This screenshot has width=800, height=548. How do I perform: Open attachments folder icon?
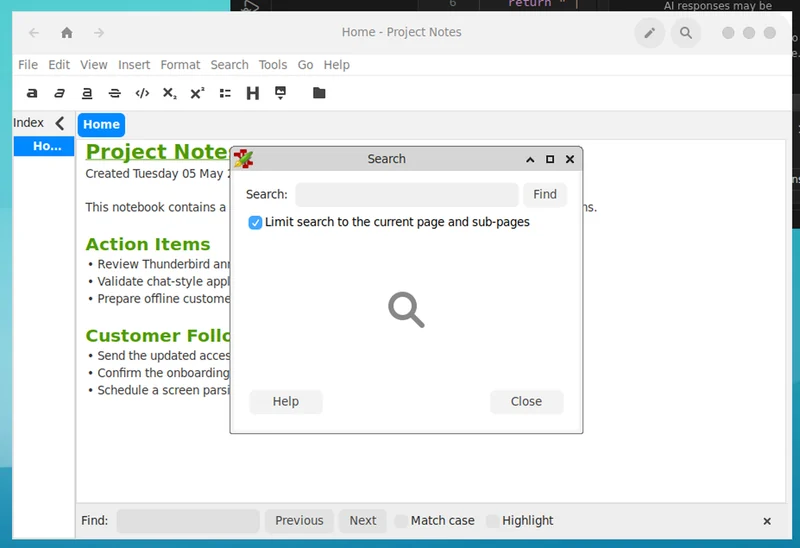tap(319, 93)
